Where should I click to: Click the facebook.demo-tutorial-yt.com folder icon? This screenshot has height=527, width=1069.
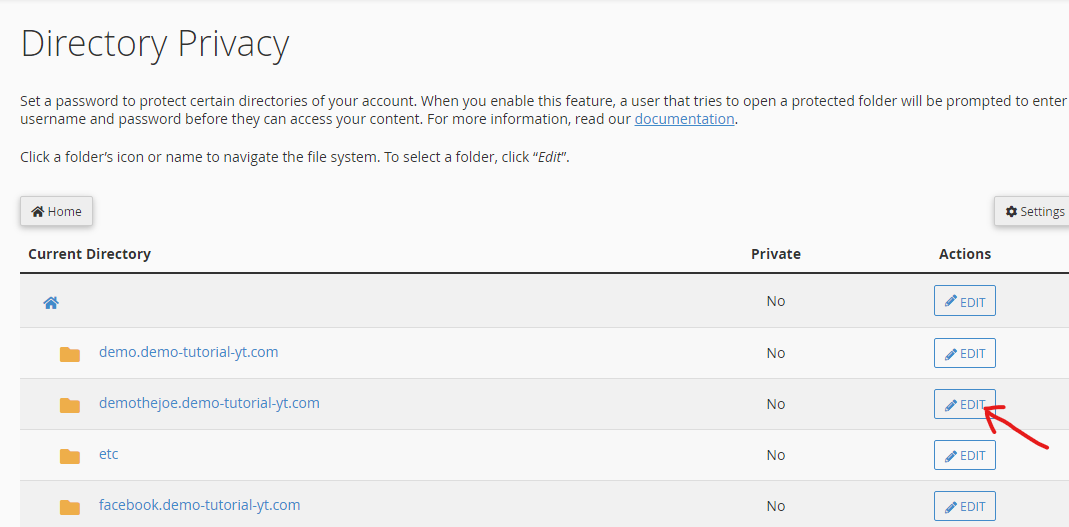(x=70, y=507)
